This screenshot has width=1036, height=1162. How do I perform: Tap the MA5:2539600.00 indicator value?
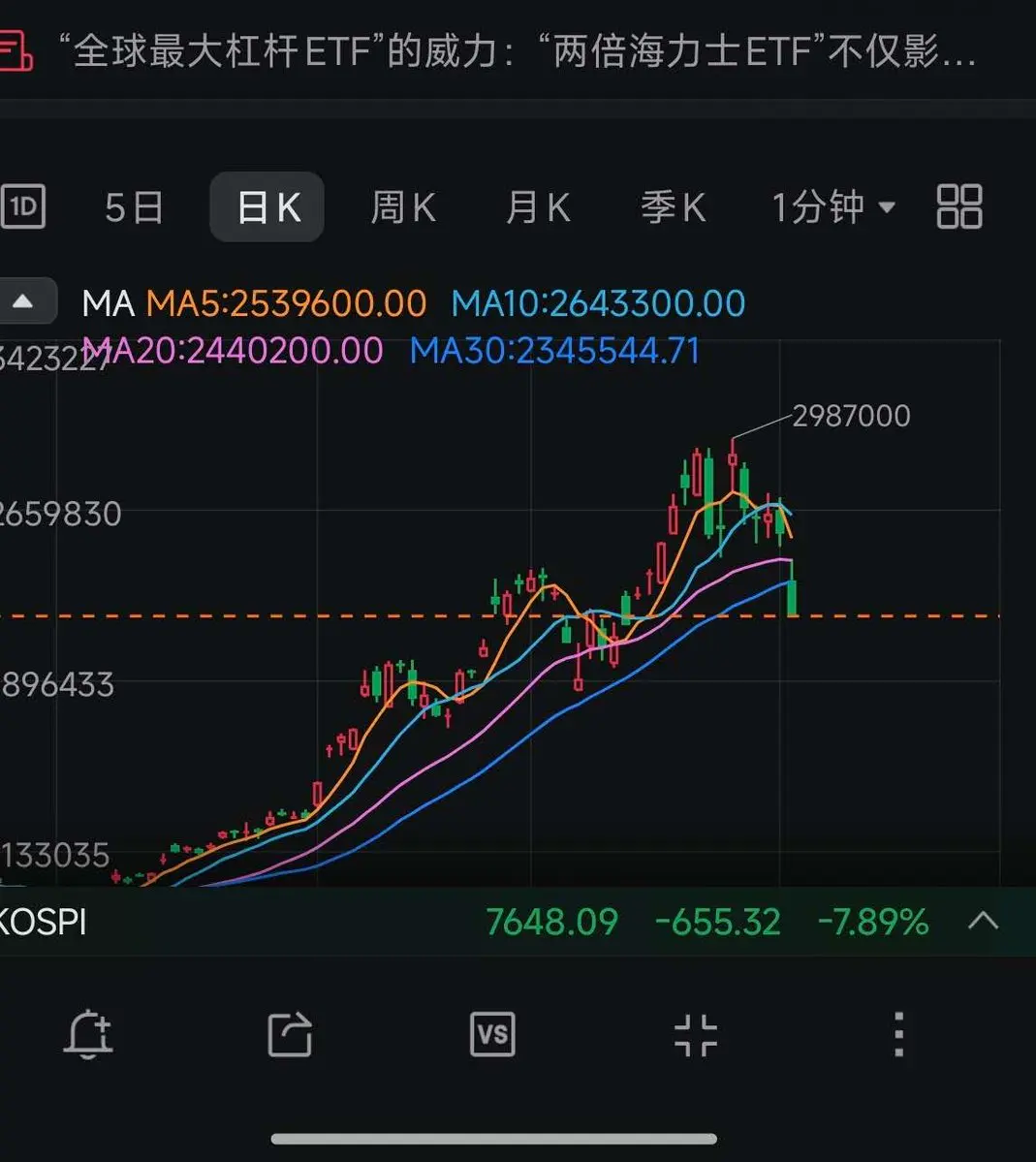click(x=286, y=303)
